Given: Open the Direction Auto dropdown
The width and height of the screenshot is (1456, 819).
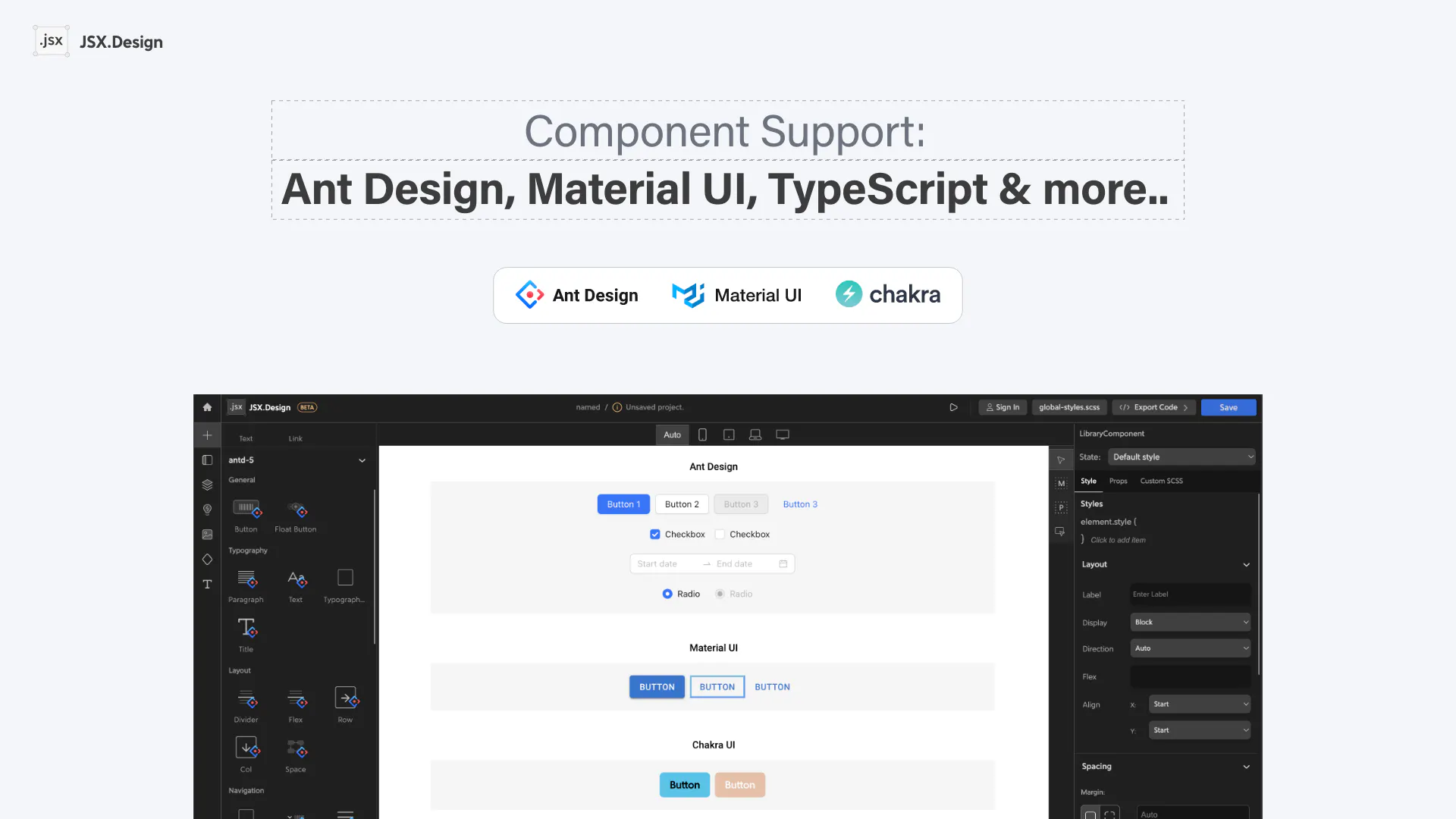Looking at the screenshot, I should click(x=1190, y=648).
